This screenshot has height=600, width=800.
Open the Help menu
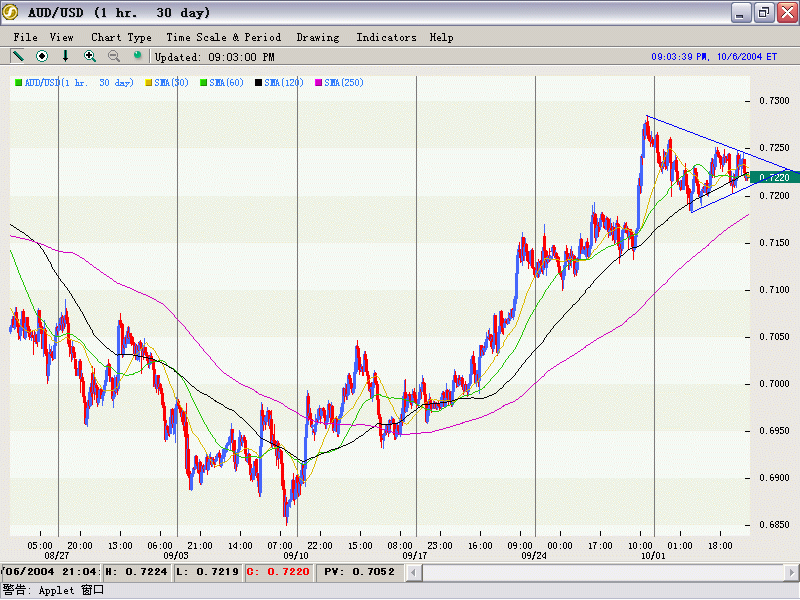point(441,37)
